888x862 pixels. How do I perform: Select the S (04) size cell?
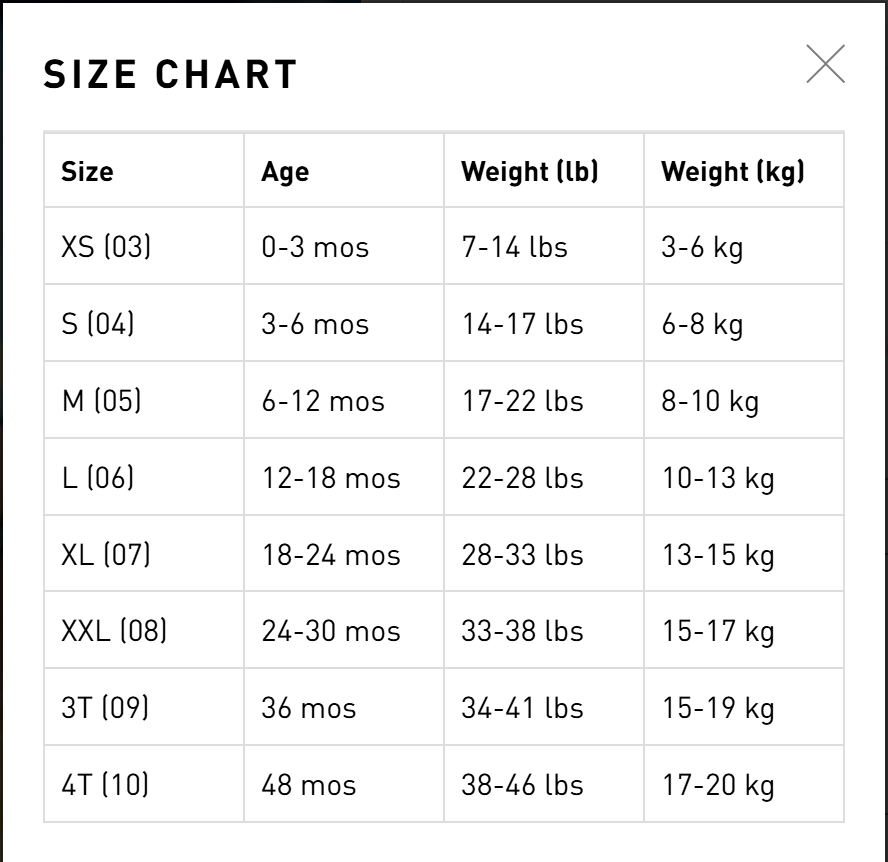(98, 324)
